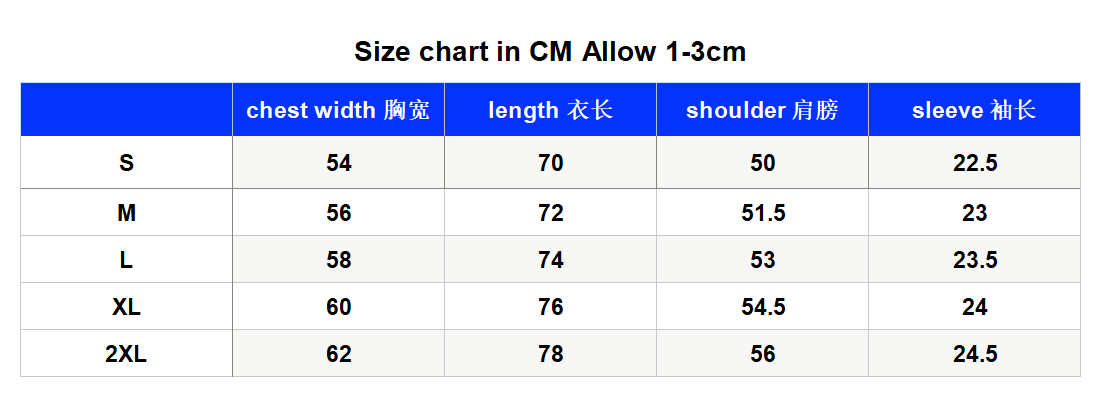The width and height of the screenshot is (1106, 403).
Task: Click the length value 74
Action: point(550,260)
